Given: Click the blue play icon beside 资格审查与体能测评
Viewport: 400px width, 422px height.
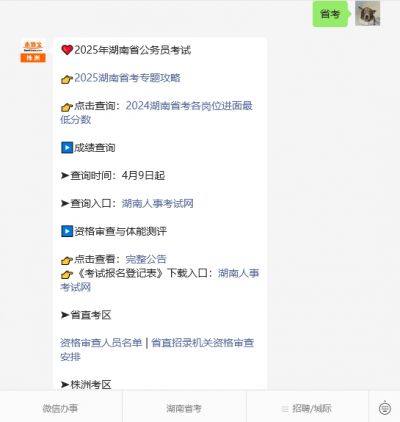Looking at the screenshot, I should point(67,231).
